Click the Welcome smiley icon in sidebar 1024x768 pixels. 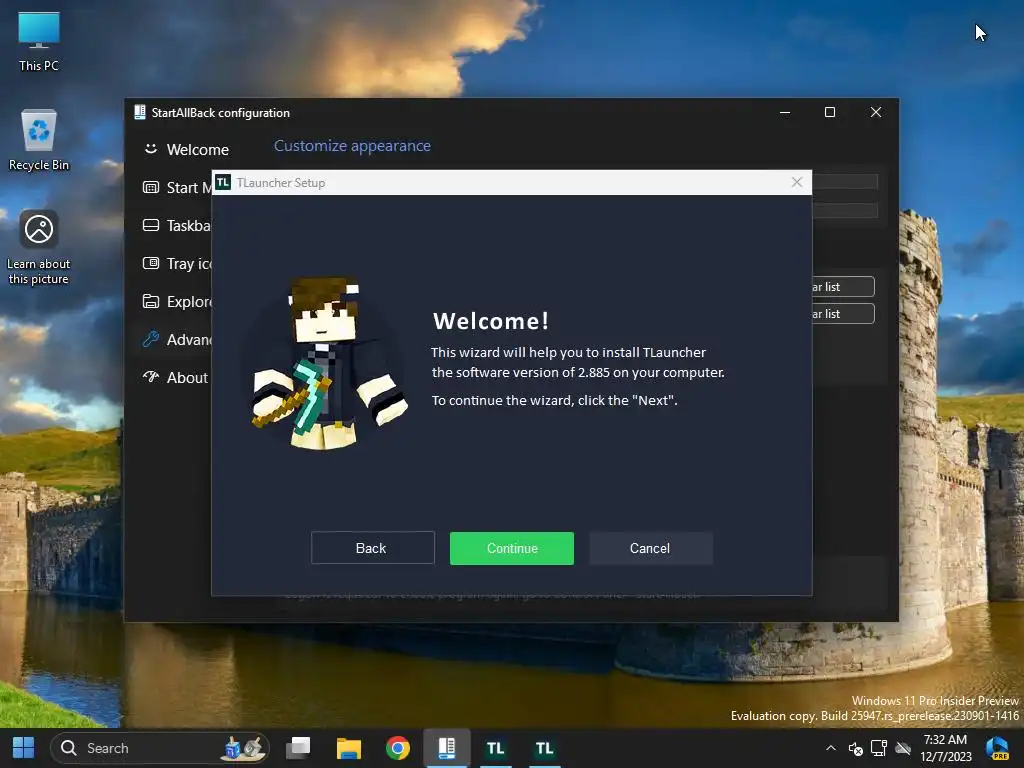(x=151, y=149)
